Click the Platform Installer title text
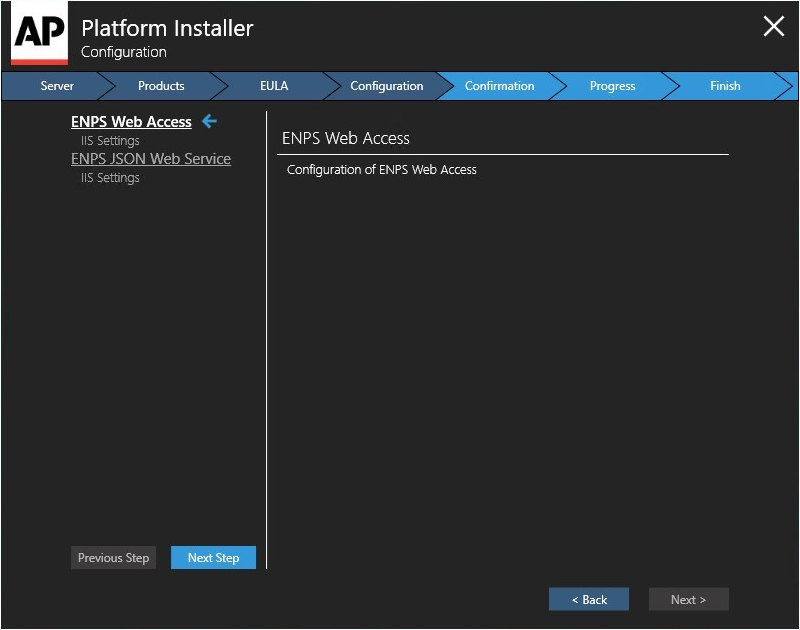This screenshot has height=630, width=800. point(167,28)
